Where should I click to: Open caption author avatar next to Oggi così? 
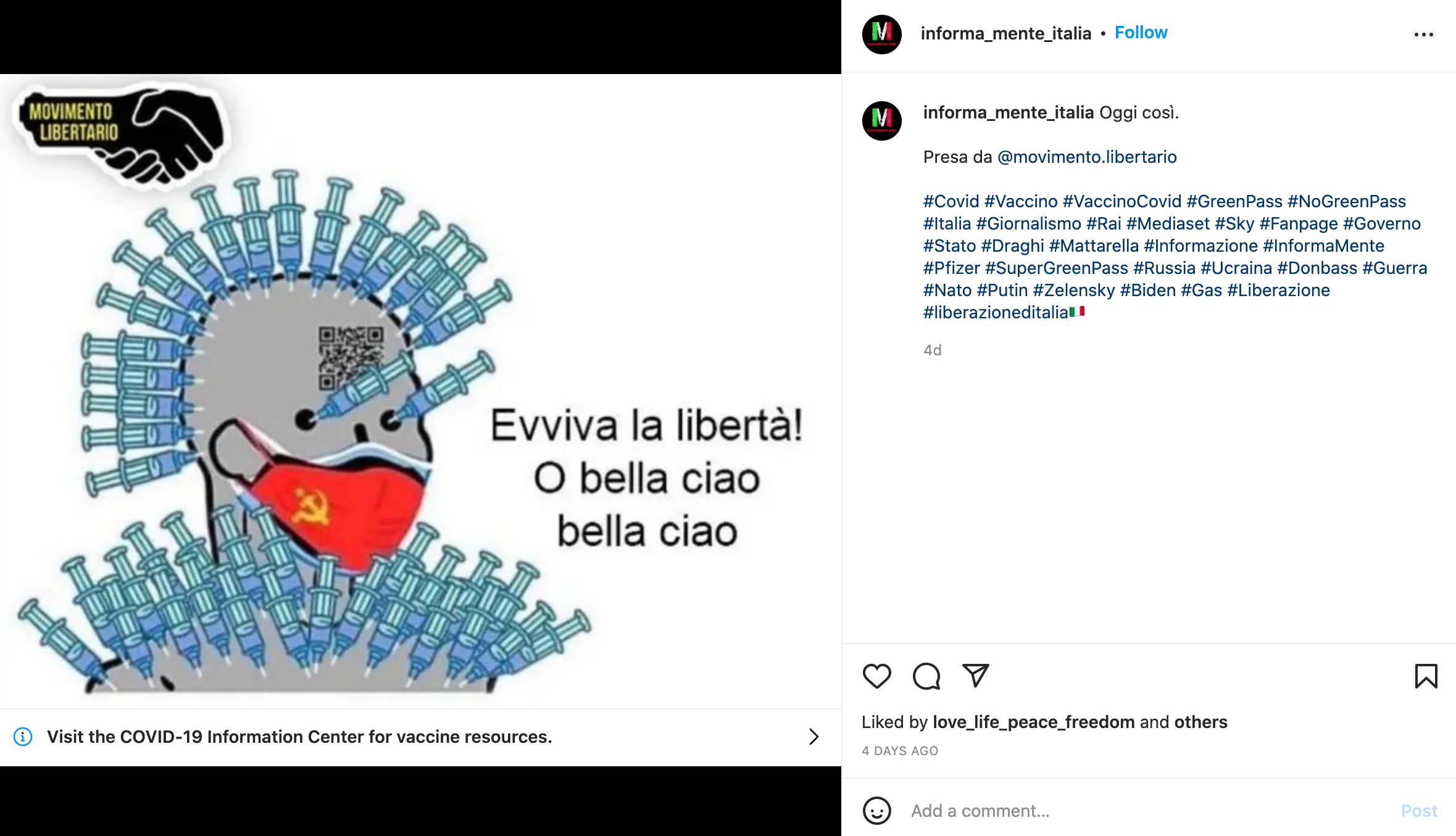click(x=881, y=120)
